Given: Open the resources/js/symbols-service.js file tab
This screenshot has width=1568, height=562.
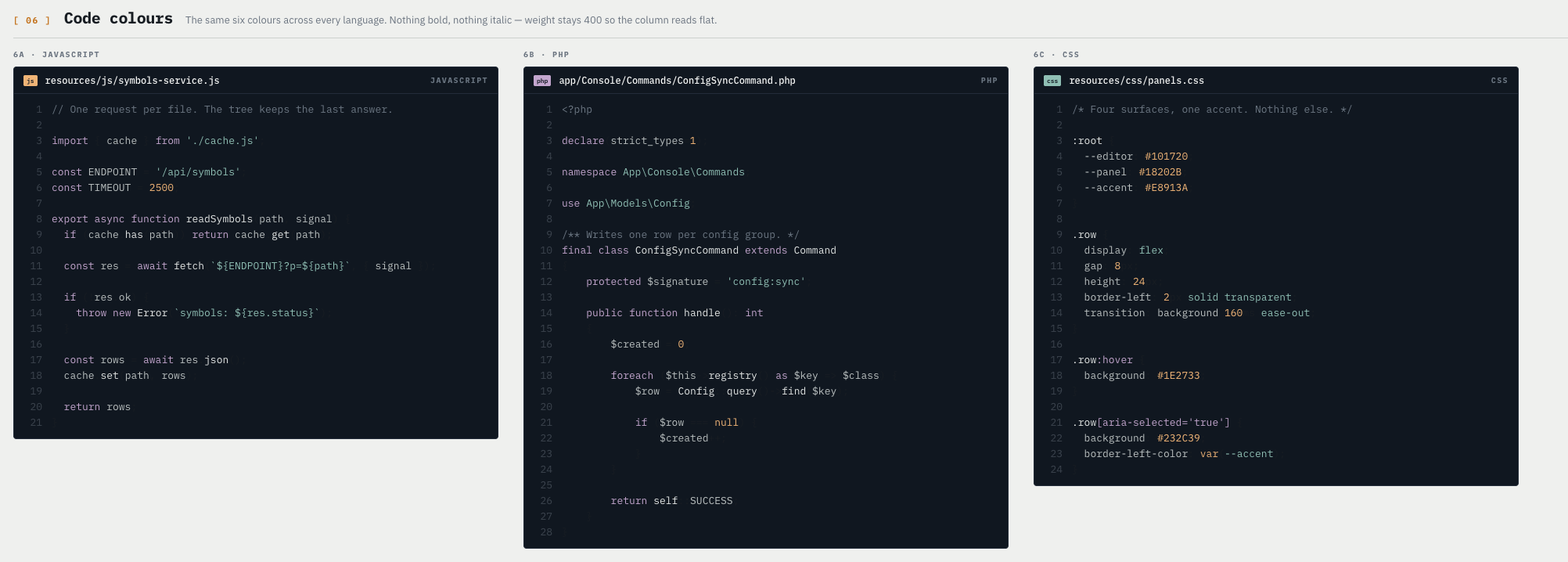Looking at the screenshot, I should 132,81.
